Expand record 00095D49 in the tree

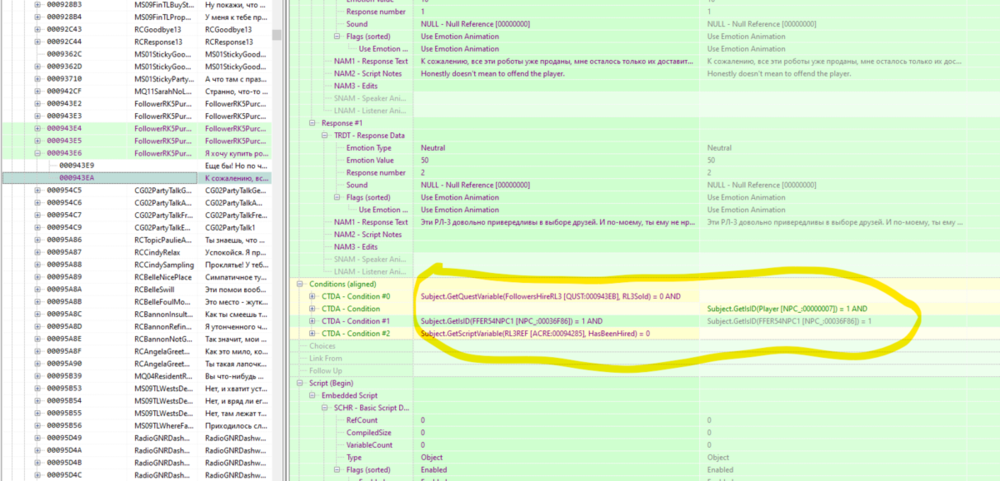click(38, 438)
